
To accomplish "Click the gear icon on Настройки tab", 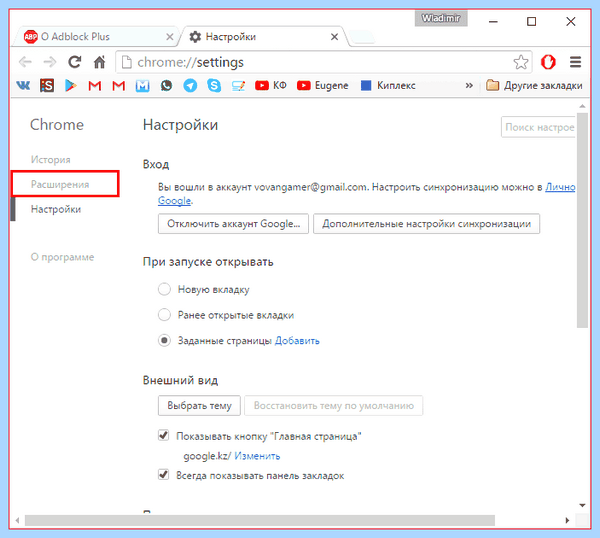I will (x=195, y=37).
